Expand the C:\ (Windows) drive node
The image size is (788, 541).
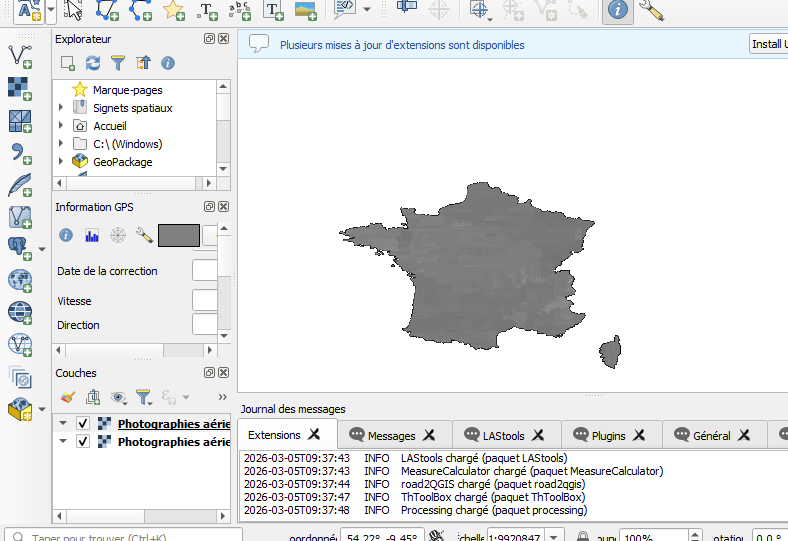[x=62, y=144]
